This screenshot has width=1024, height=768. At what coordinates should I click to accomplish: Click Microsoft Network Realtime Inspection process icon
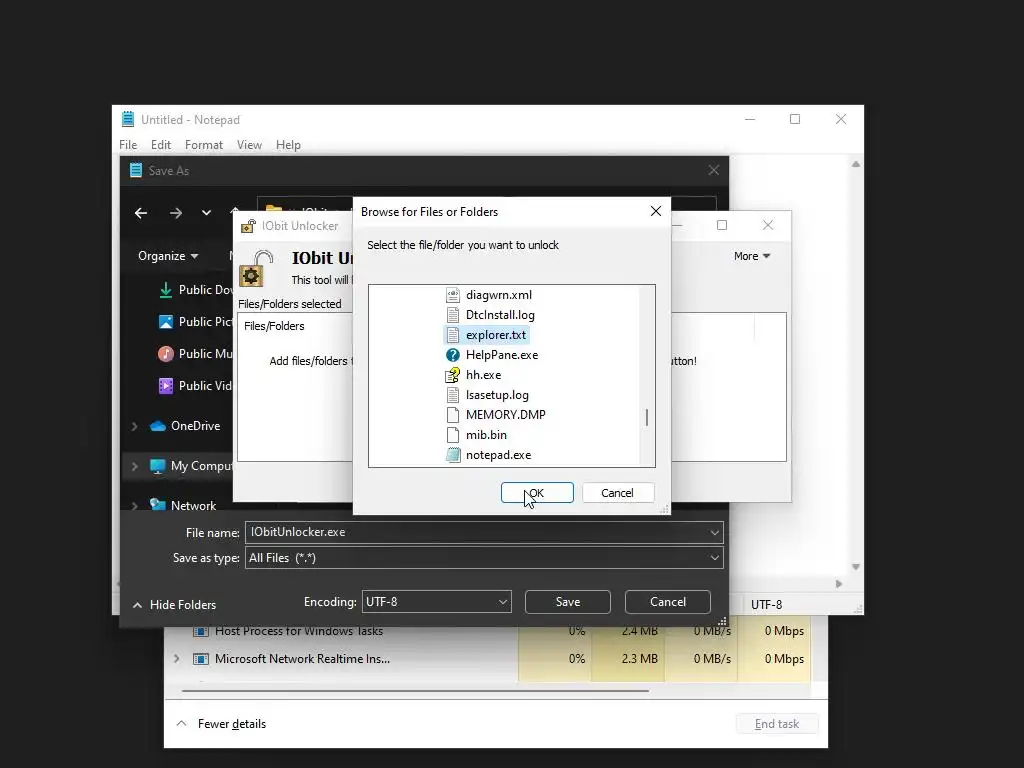[x=200, y=659]
